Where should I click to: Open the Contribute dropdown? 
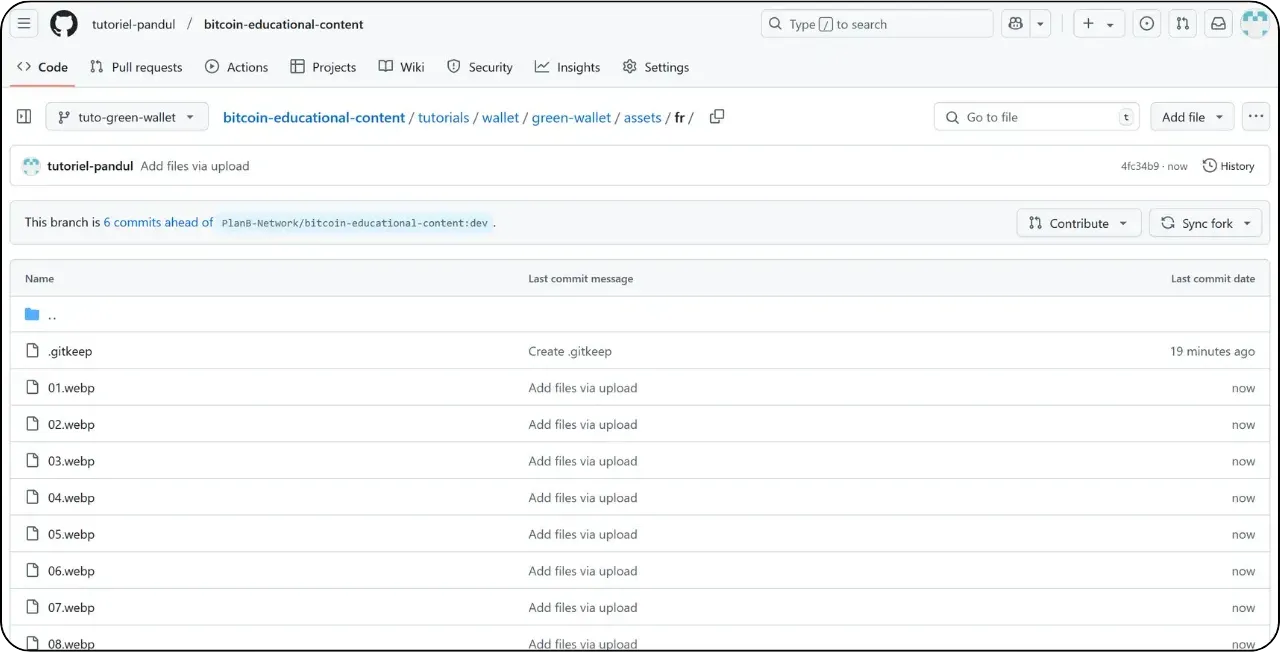[1078, 222]
